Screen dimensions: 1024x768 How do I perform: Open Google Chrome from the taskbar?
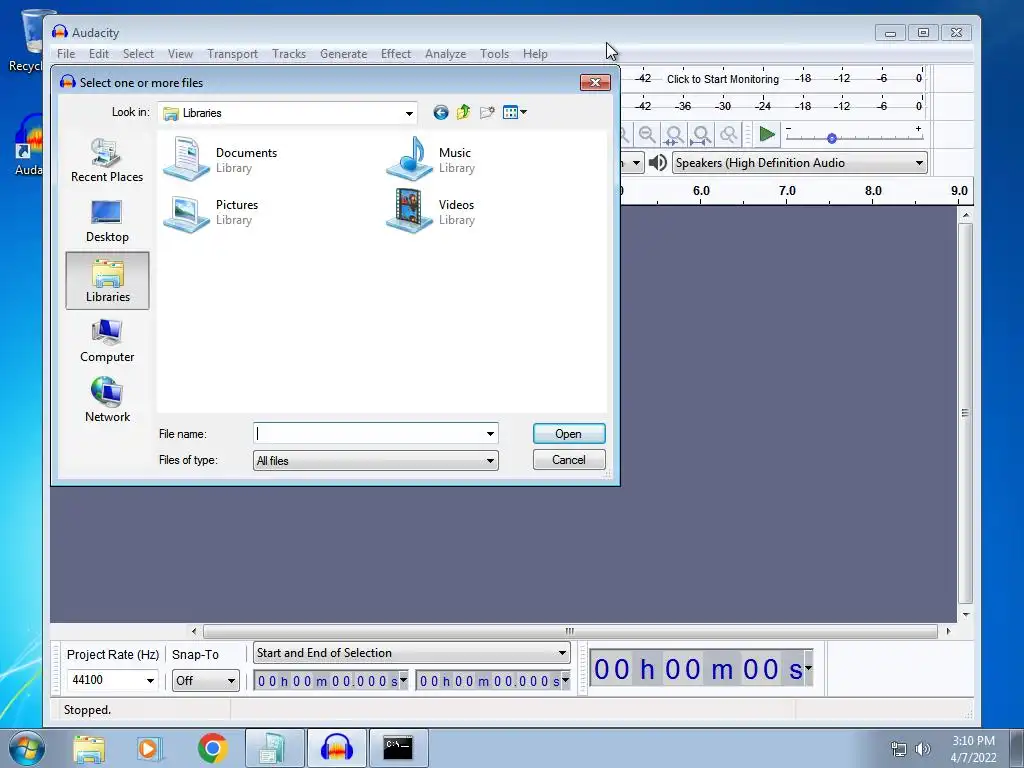212,748
